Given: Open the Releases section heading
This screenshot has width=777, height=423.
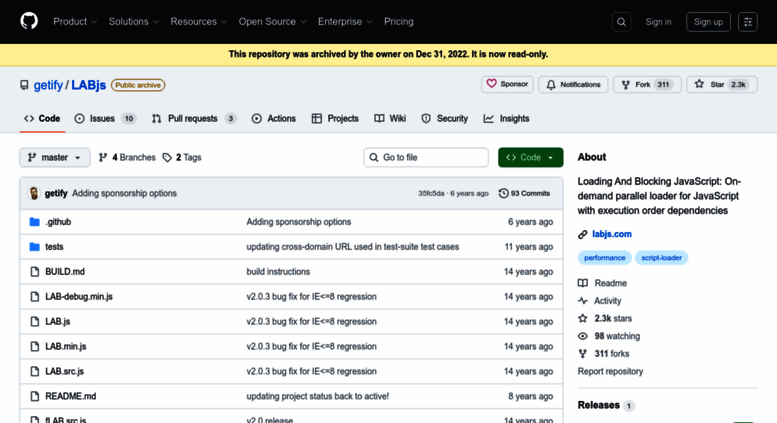Looking at the screenshot, I should [x=599, y=405].
